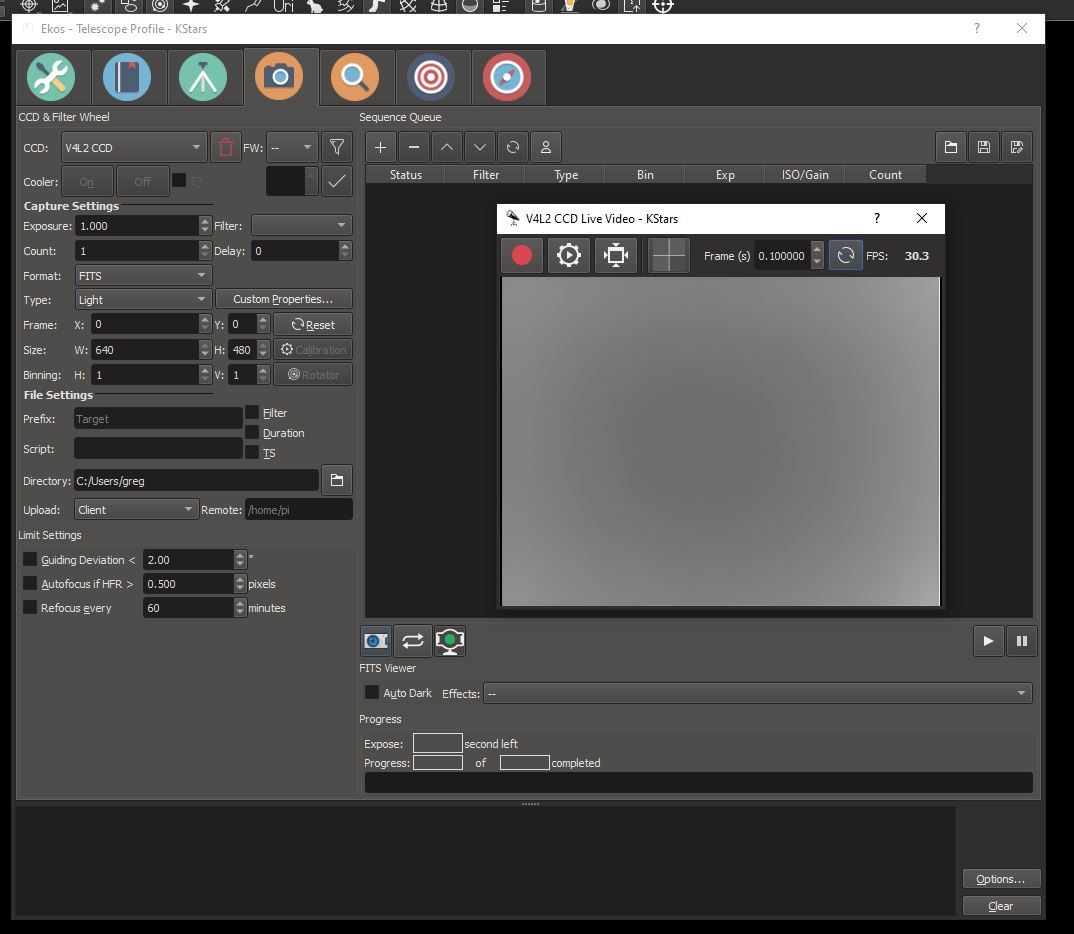Check the Auto Dark option

click(372, 692)
